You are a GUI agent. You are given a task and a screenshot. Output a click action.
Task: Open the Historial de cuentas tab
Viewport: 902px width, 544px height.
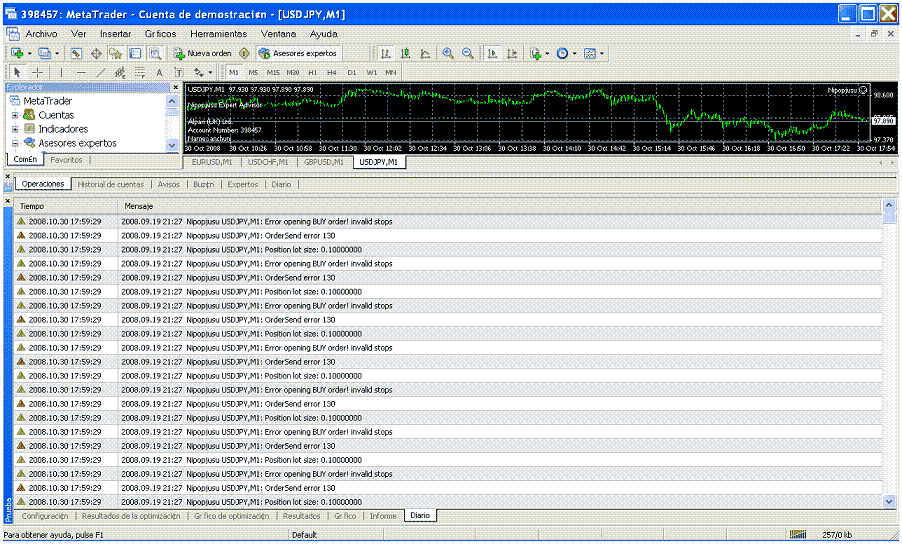pos(111,184)
